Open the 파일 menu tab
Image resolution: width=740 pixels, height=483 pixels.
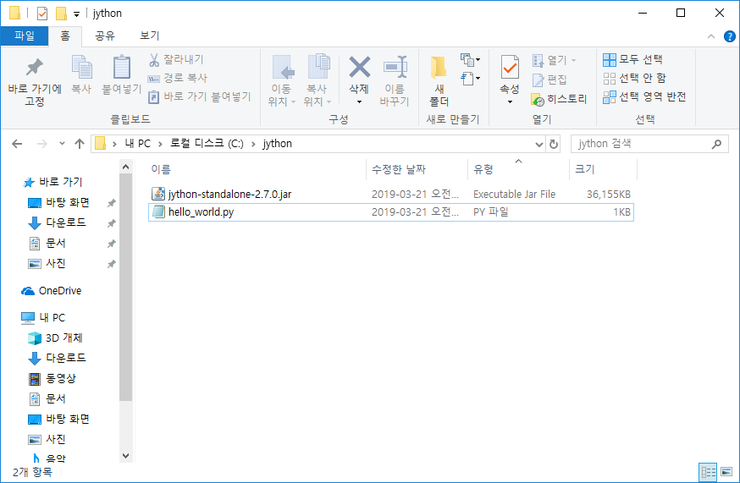[x=24, y=36]
